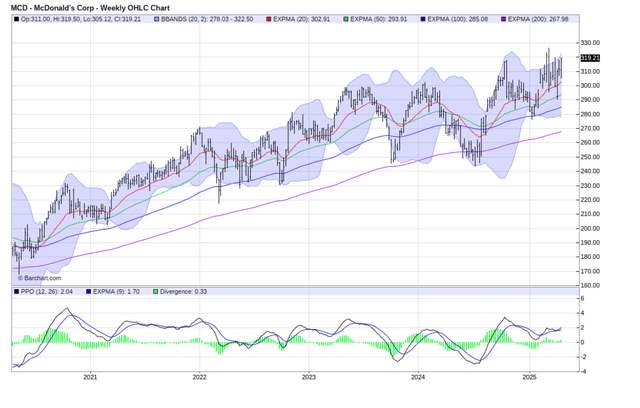Click the 290.00 price axis label
640x408 pixels.
pos(590,100)
